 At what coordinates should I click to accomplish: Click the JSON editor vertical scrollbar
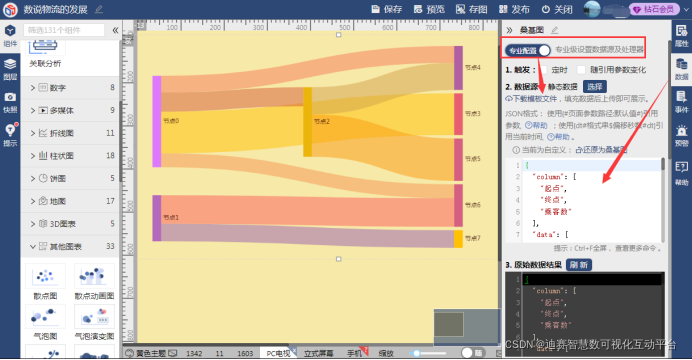pos(662,200)
